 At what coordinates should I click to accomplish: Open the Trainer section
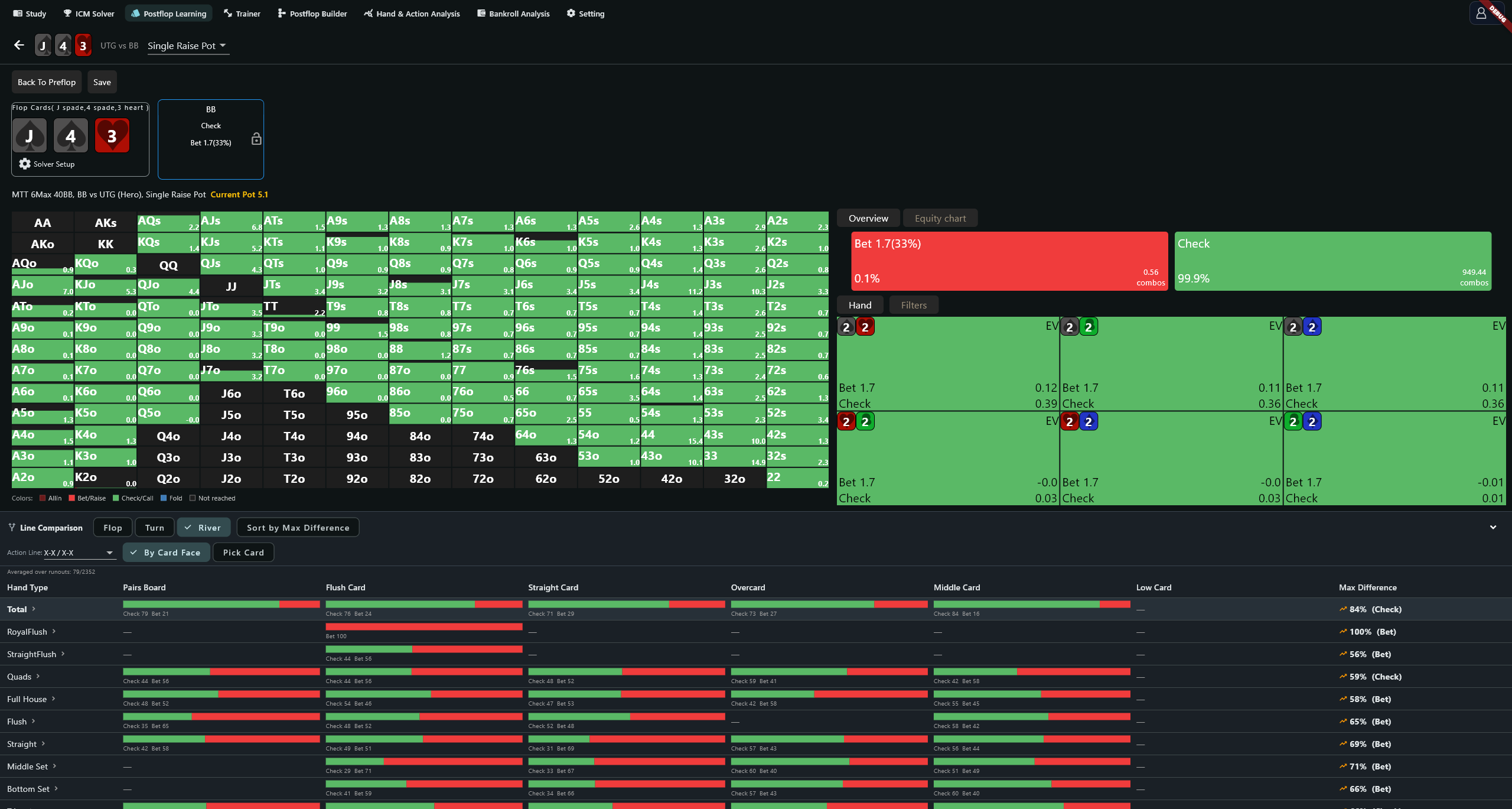click(242, 14)
